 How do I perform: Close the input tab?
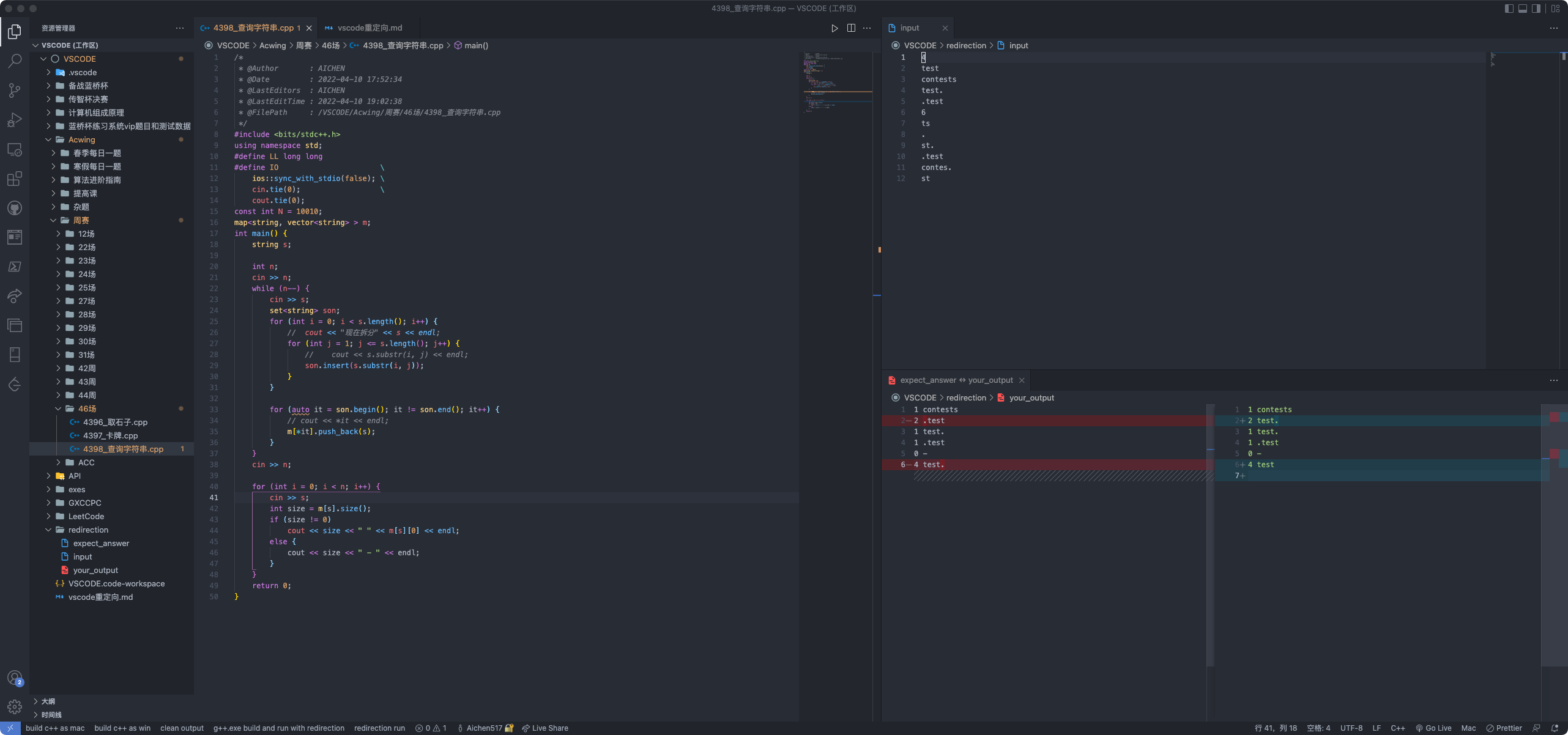tap(945, 28)
